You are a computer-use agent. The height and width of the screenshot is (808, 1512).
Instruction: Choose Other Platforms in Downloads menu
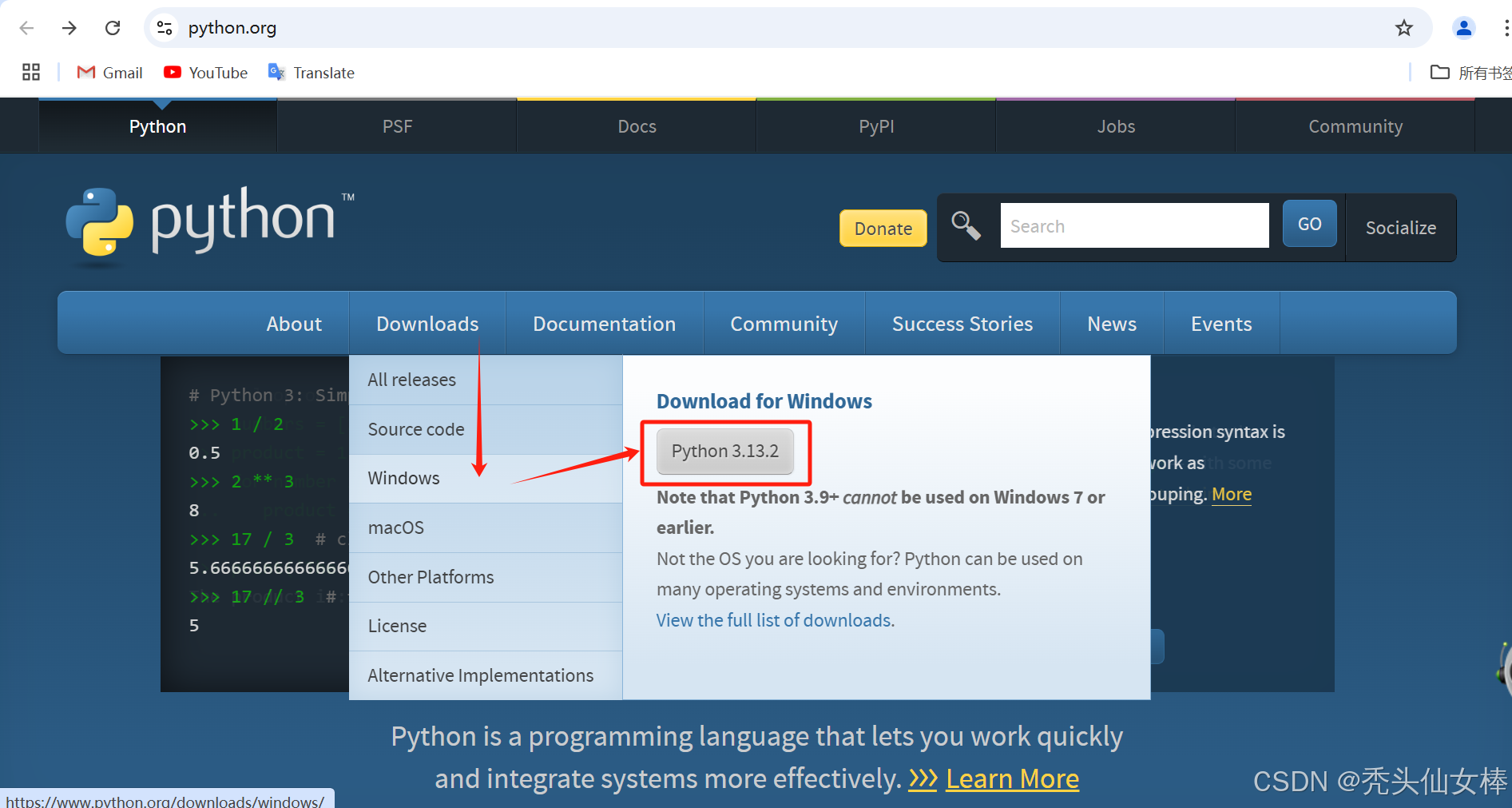(486, 578)
